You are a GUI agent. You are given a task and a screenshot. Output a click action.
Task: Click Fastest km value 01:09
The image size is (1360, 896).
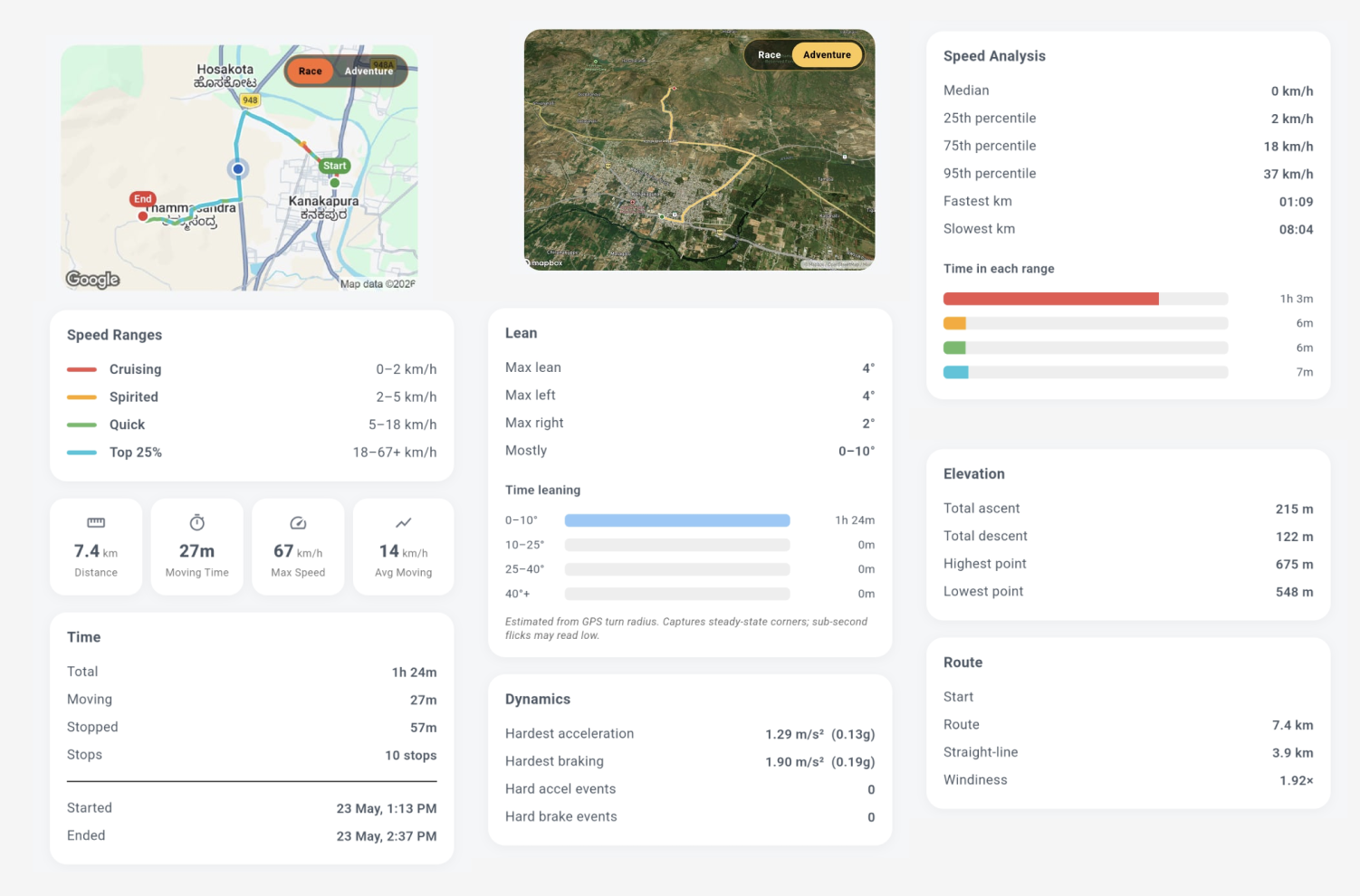[x=1296, y=202]
